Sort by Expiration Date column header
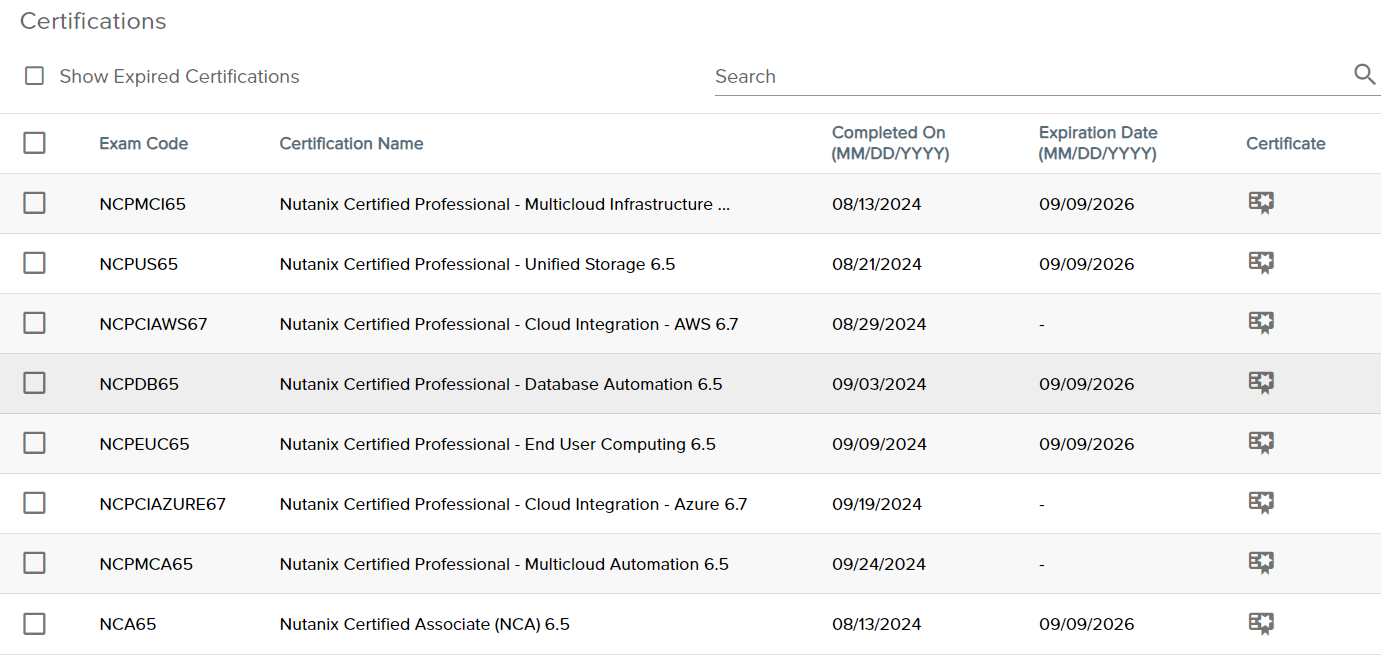The height and width of the screenshot is (666, 1390). (x=1098, y=143)
